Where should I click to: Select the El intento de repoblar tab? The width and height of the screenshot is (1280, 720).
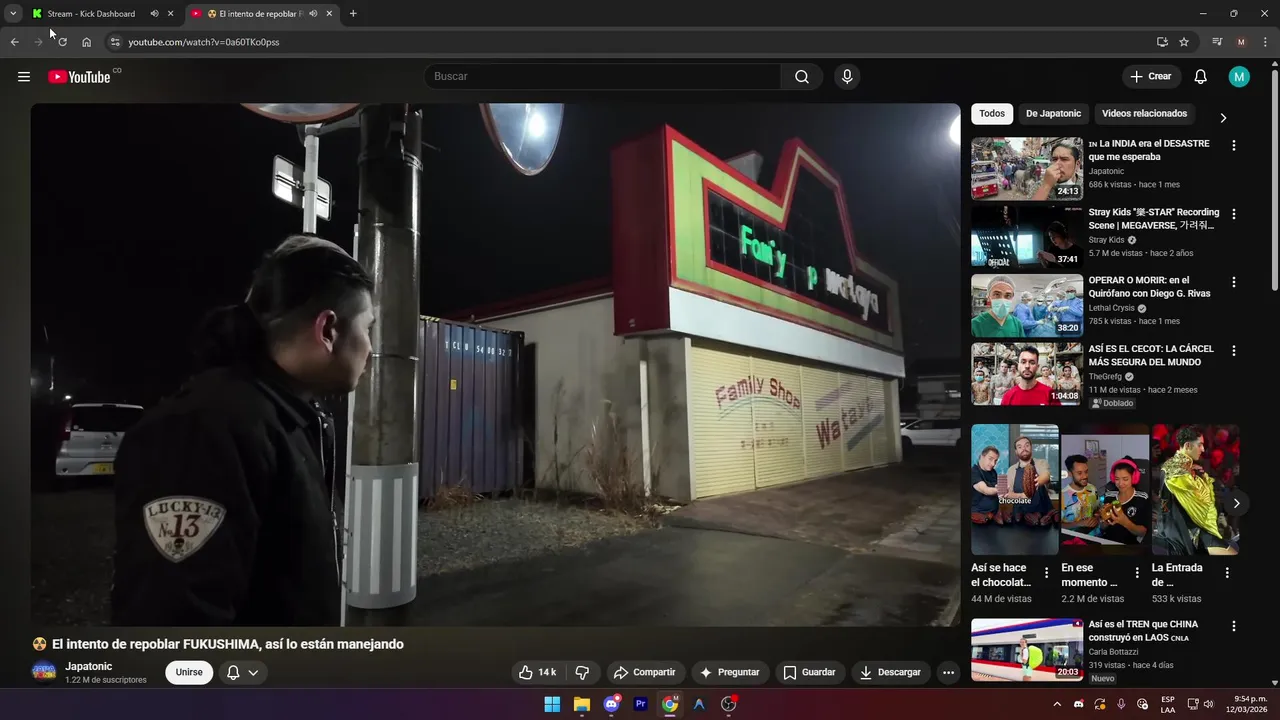[261, 14]
